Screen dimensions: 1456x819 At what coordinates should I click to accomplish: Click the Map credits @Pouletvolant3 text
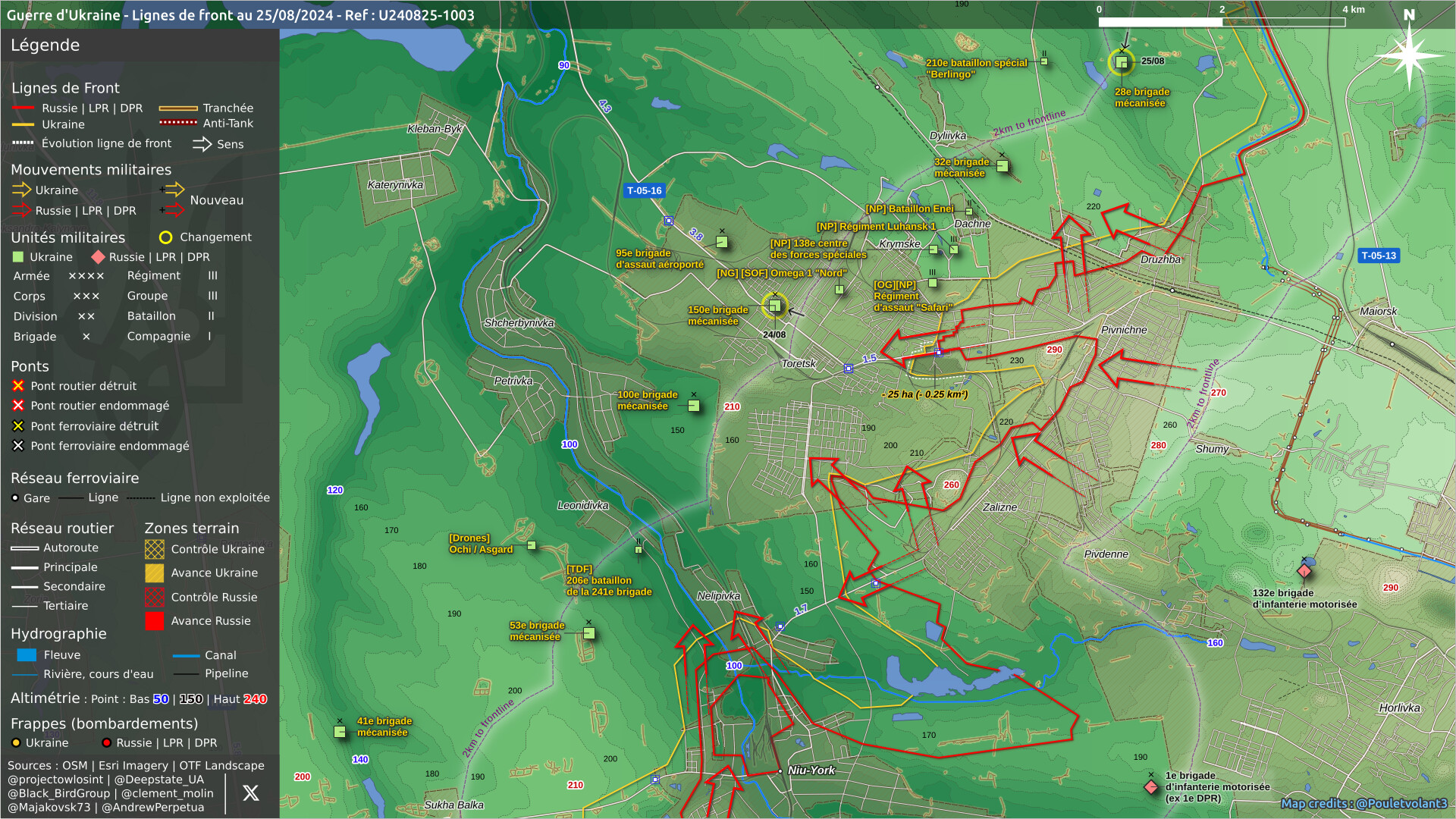pyautogui.click(x=1363, y=803)
